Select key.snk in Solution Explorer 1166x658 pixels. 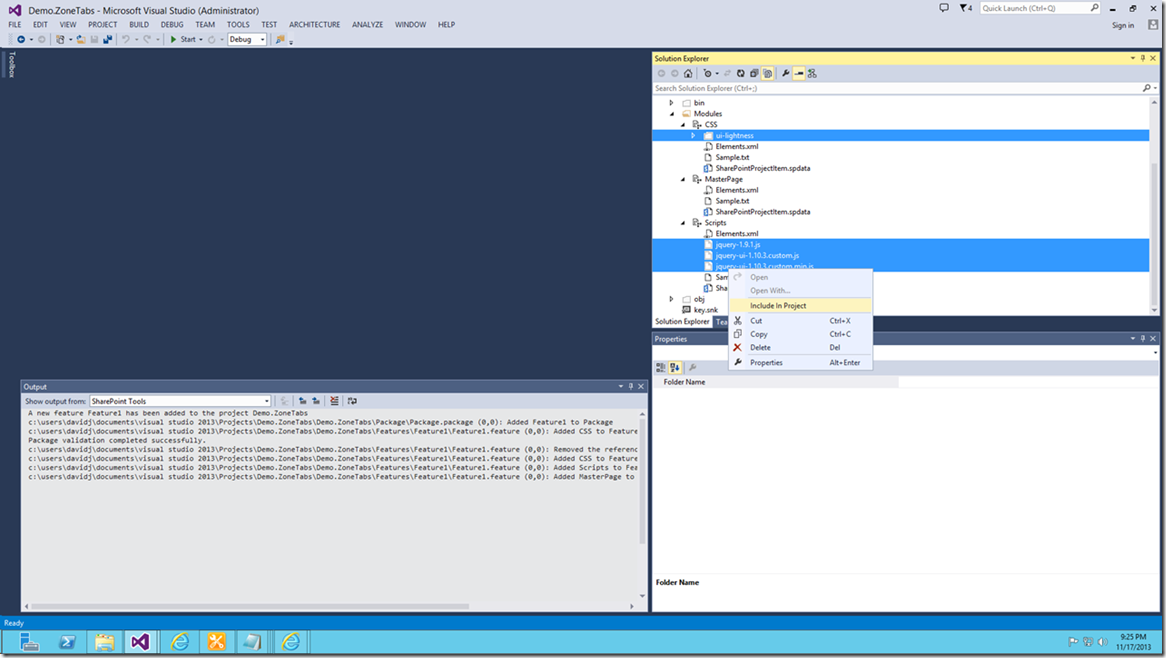[706, 310]
